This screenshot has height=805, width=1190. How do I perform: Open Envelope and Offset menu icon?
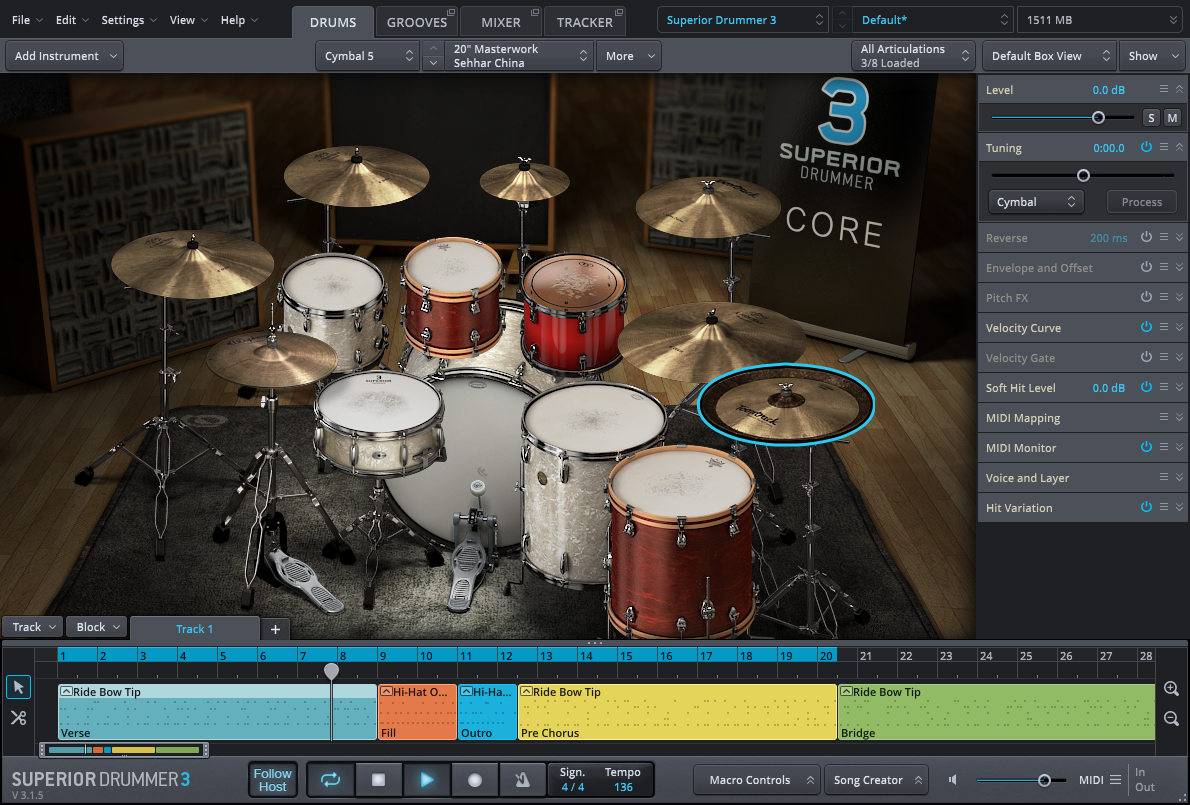coord(1163,267)
